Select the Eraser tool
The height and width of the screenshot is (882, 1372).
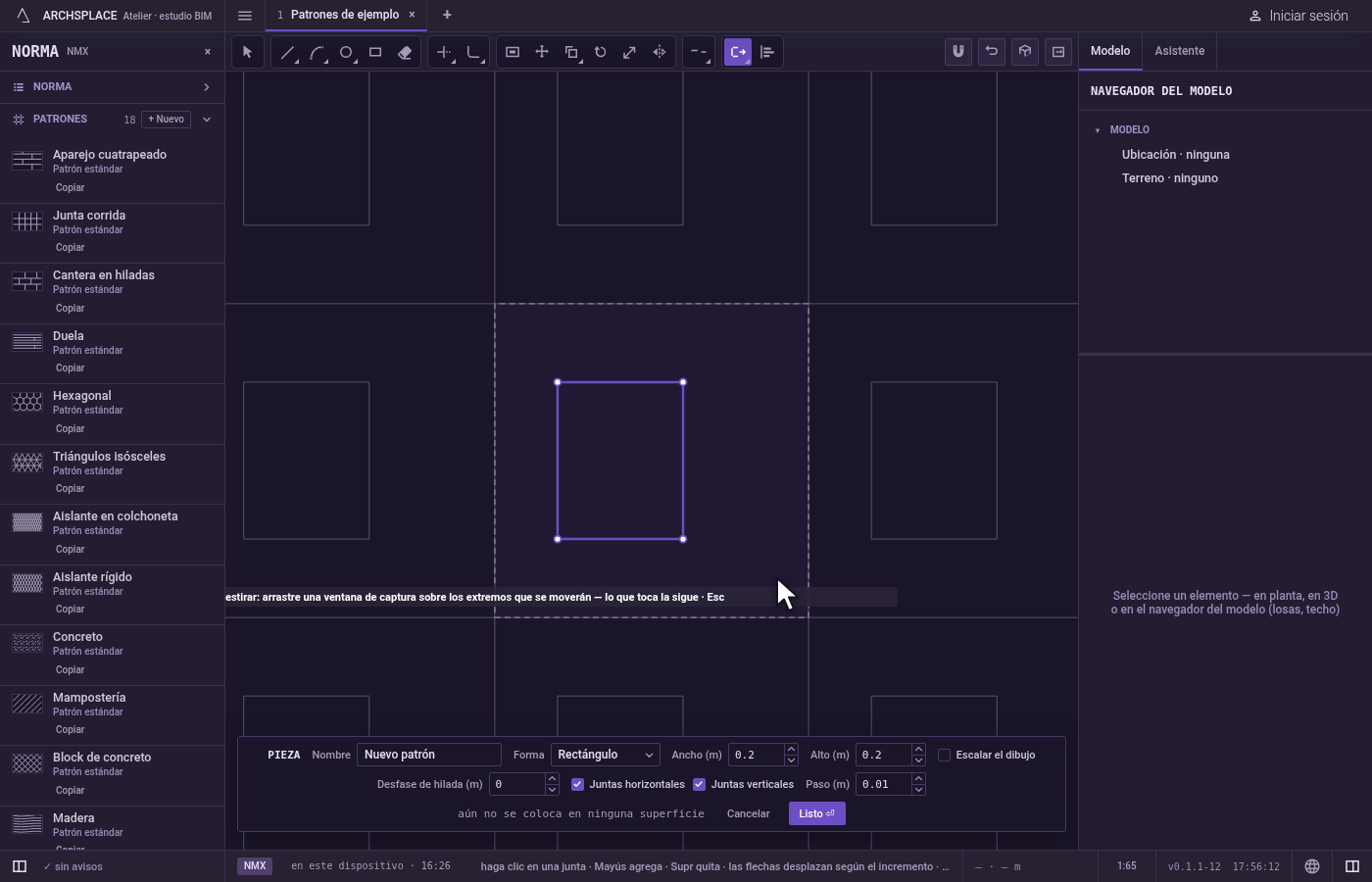[x=405, y=52]
